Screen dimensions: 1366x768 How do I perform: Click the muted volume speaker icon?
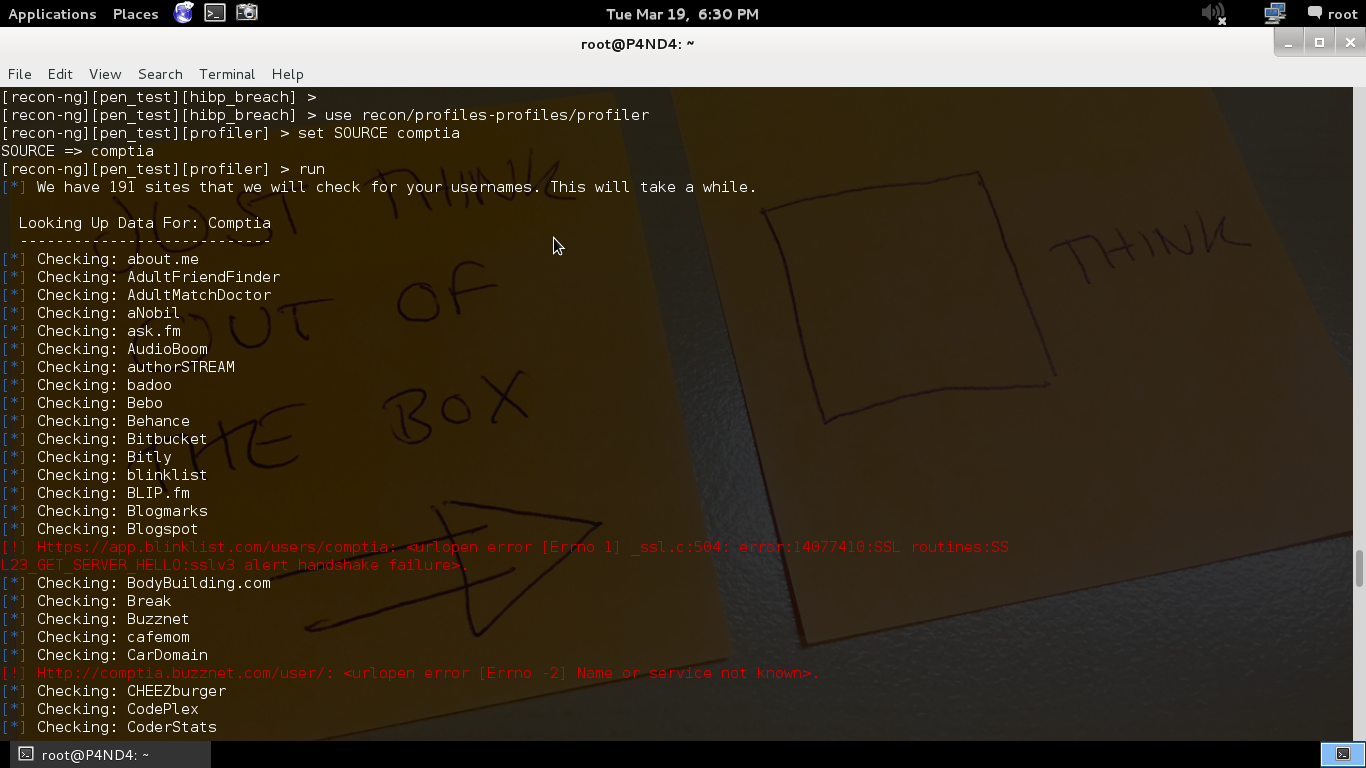[1213, 13]
